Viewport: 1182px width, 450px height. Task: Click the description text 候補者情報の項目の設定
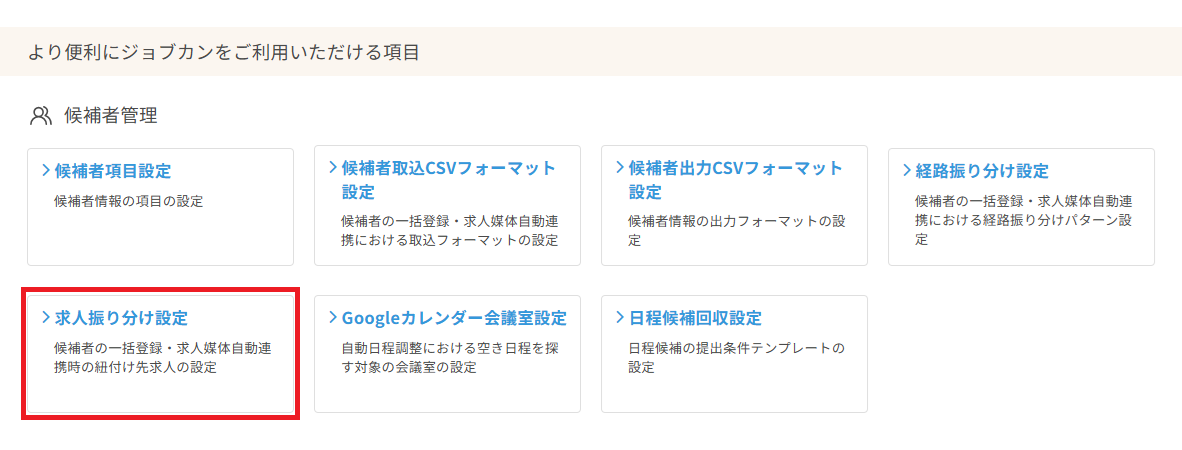(128, 201)
